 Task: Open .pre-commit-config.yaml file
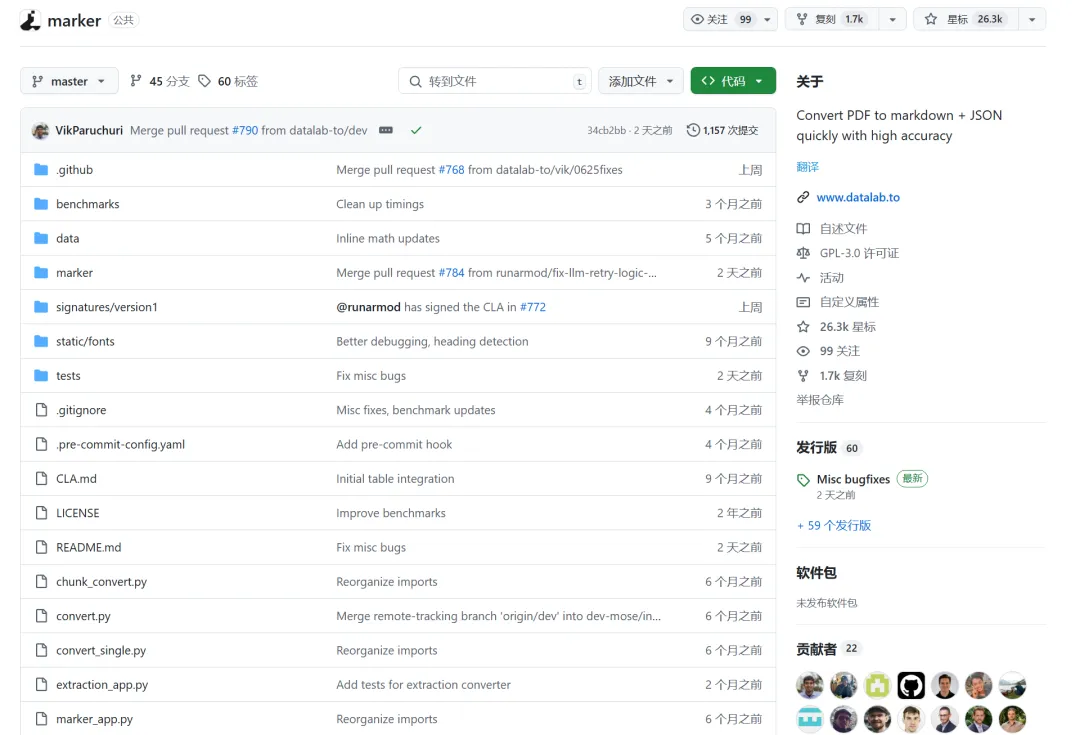tap(121, 444)
